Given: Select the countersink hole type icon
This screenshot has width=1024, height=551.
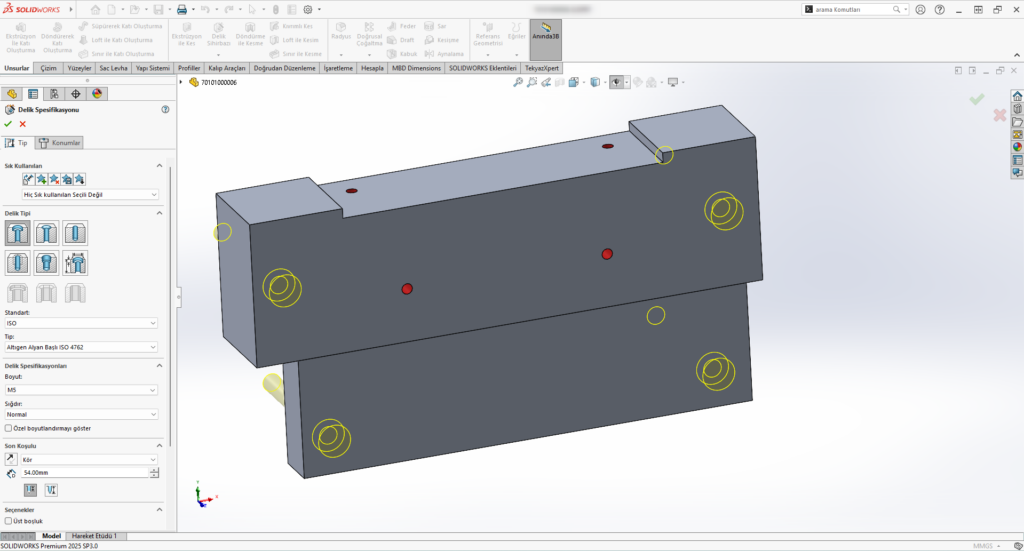Looking at the screenshot, I should click(47, 234).
